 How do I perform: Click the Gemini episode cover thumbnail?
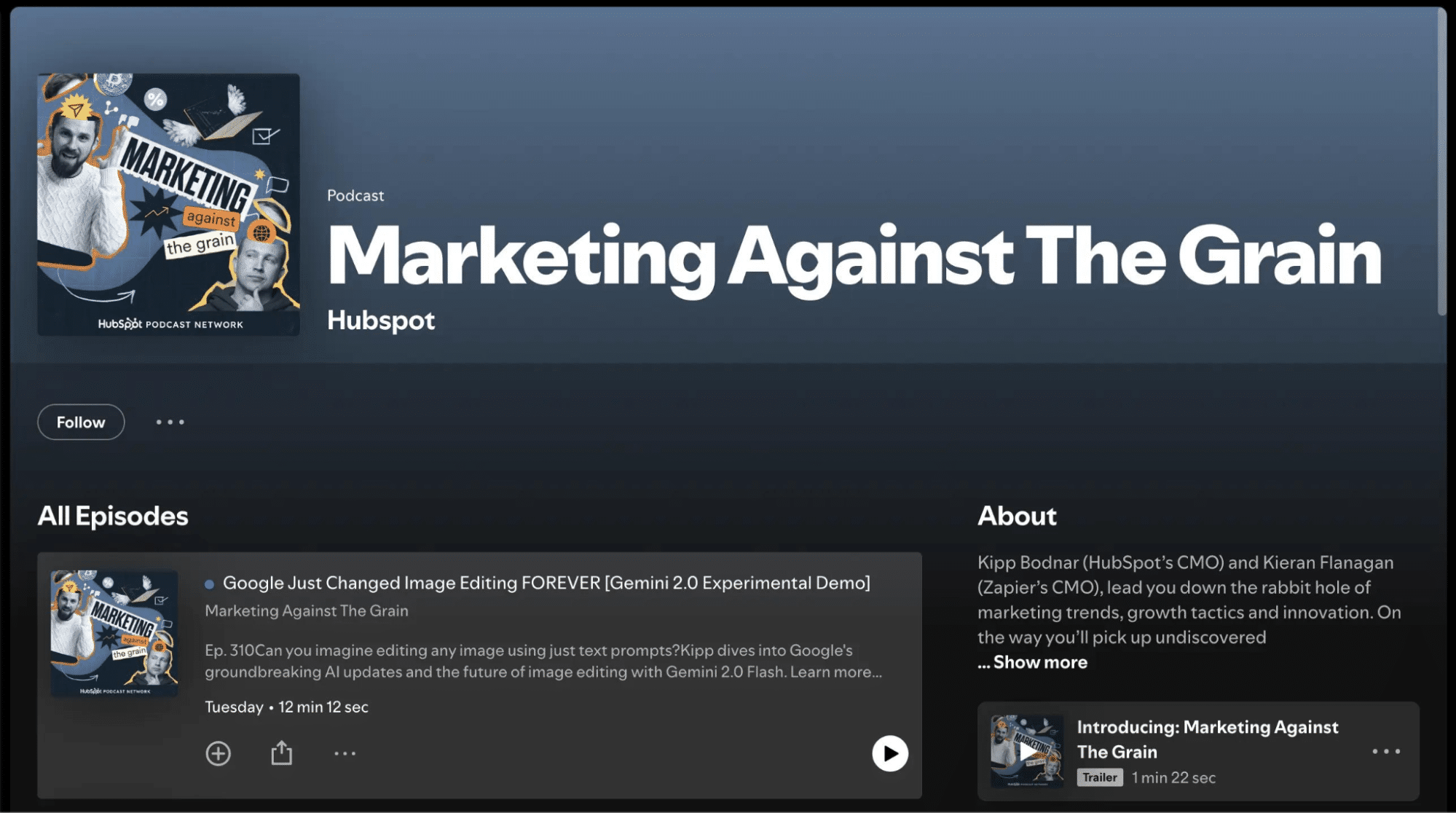pos(114,633)
